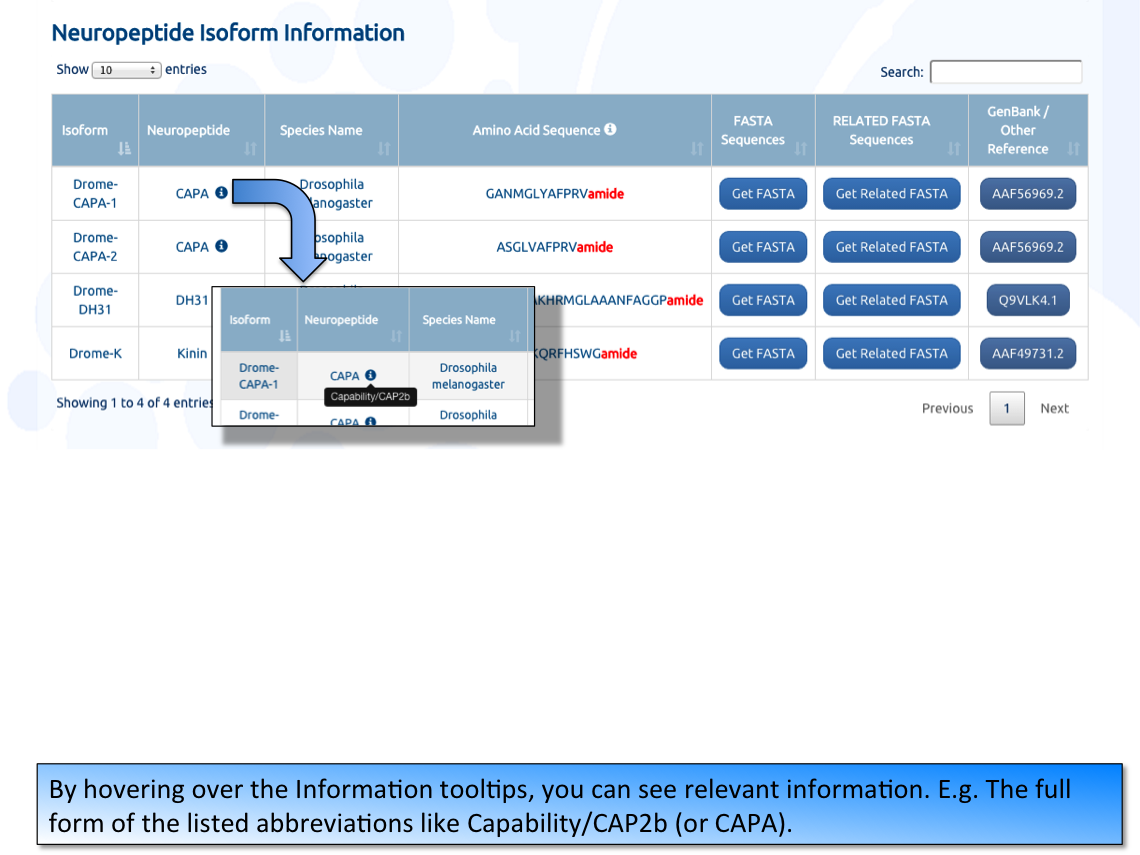Sort by FASTA Sequences column

pos(763,130)
